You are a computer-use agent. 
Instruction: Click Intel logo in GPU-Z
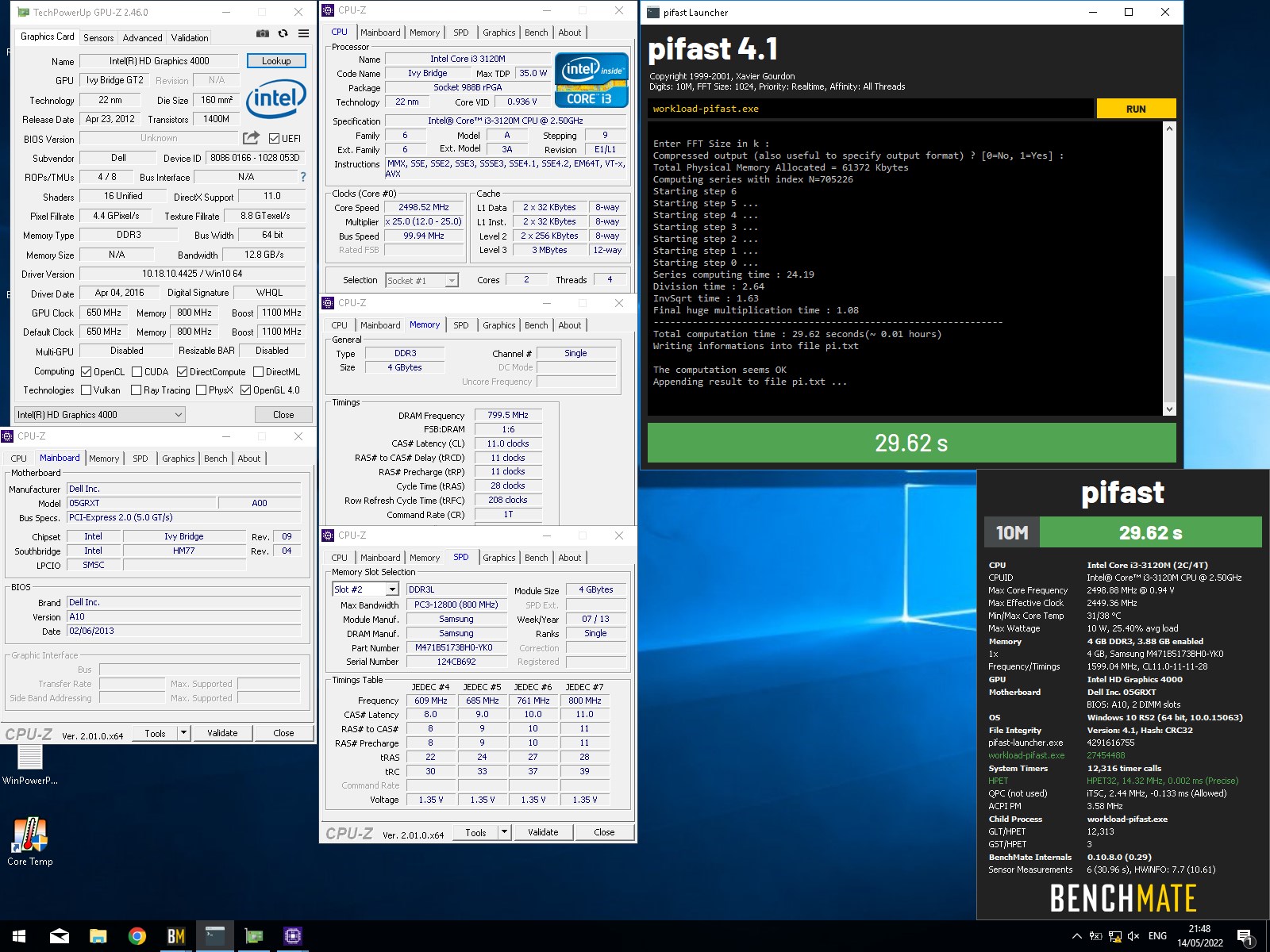pos(276,99)
